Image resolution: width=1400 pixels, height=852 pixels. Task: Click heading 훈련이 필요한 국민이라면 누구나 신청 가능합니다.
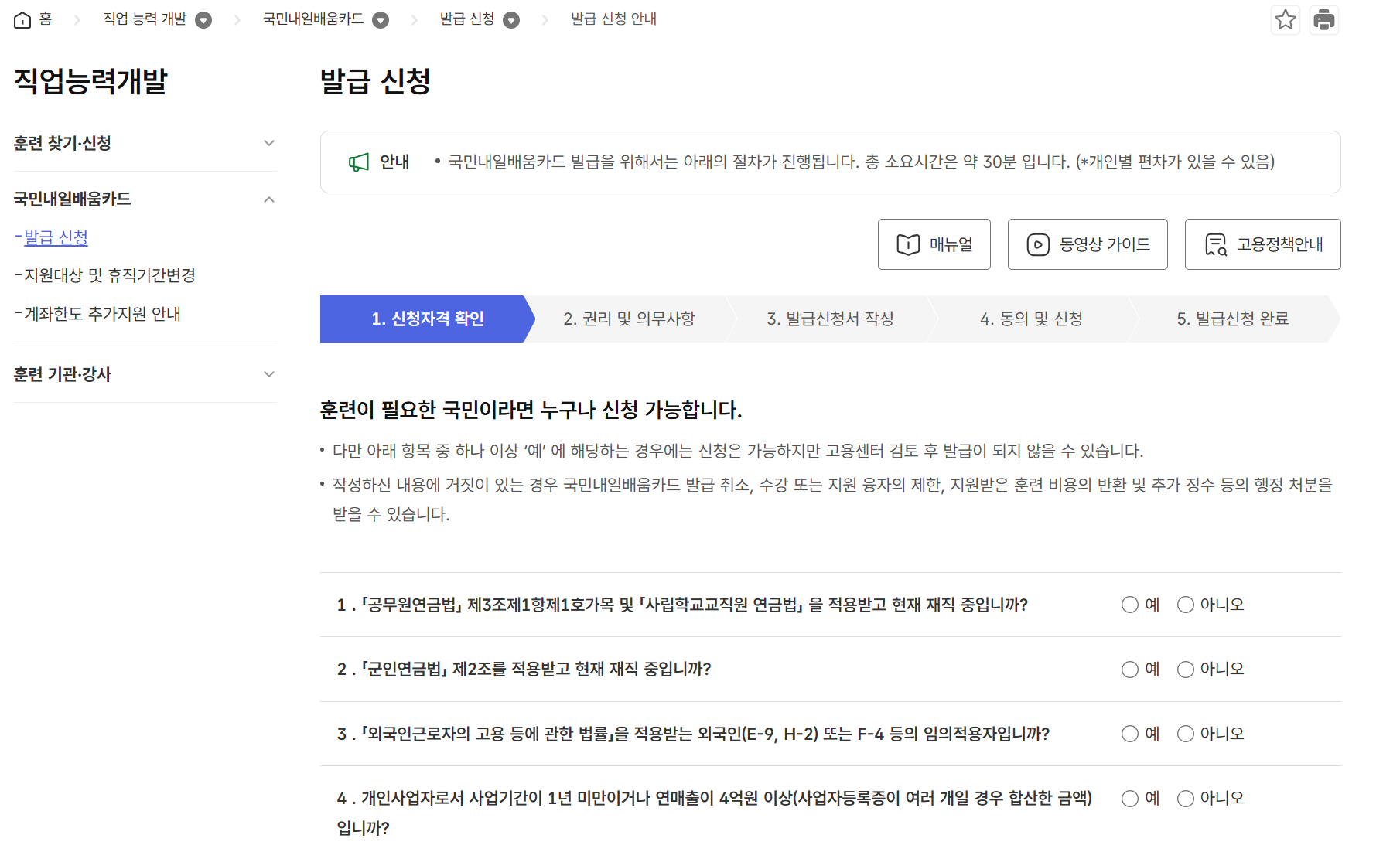531,410
